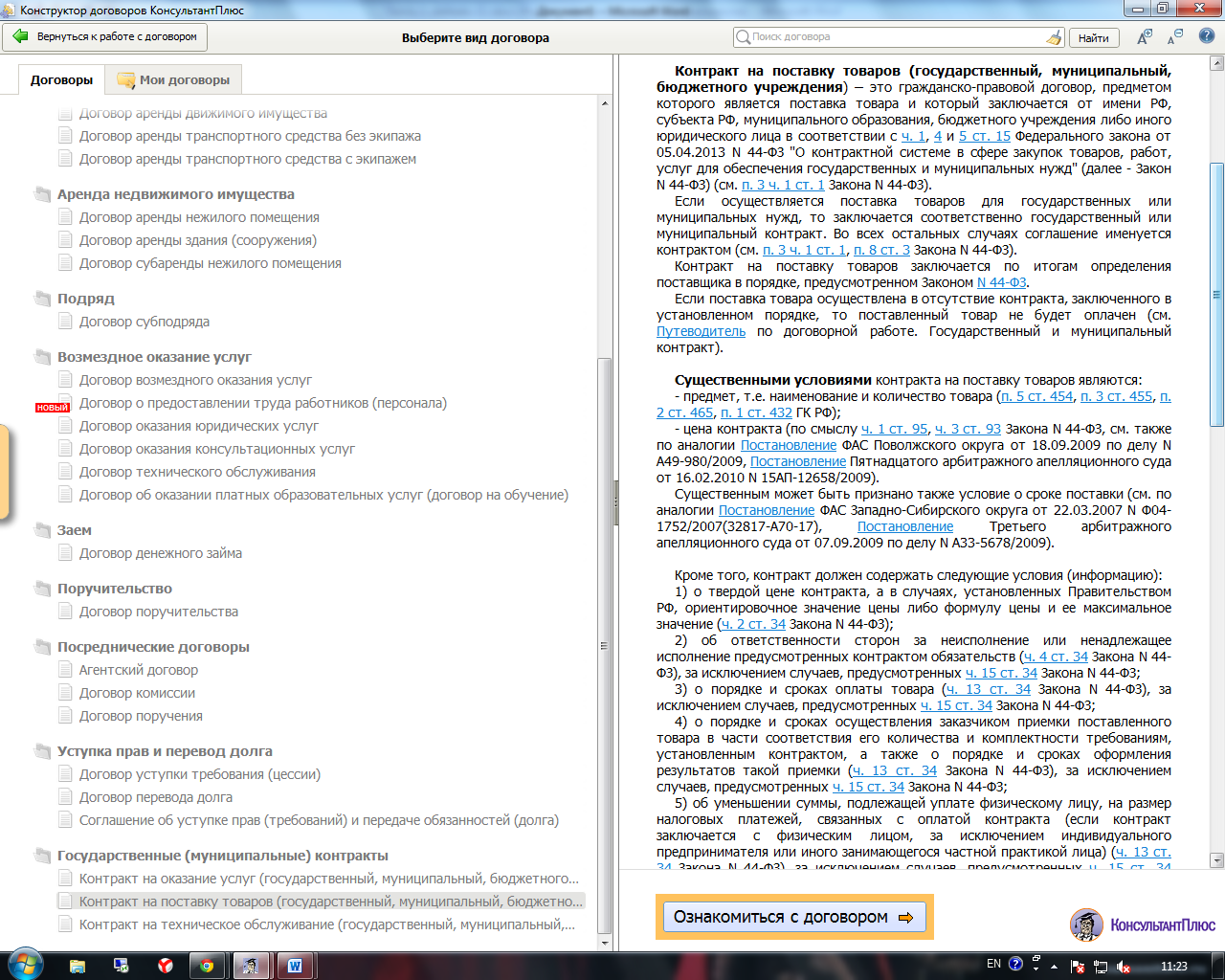Switch to Договоры tab
The image size is (1225, 980).
[61, 80]
